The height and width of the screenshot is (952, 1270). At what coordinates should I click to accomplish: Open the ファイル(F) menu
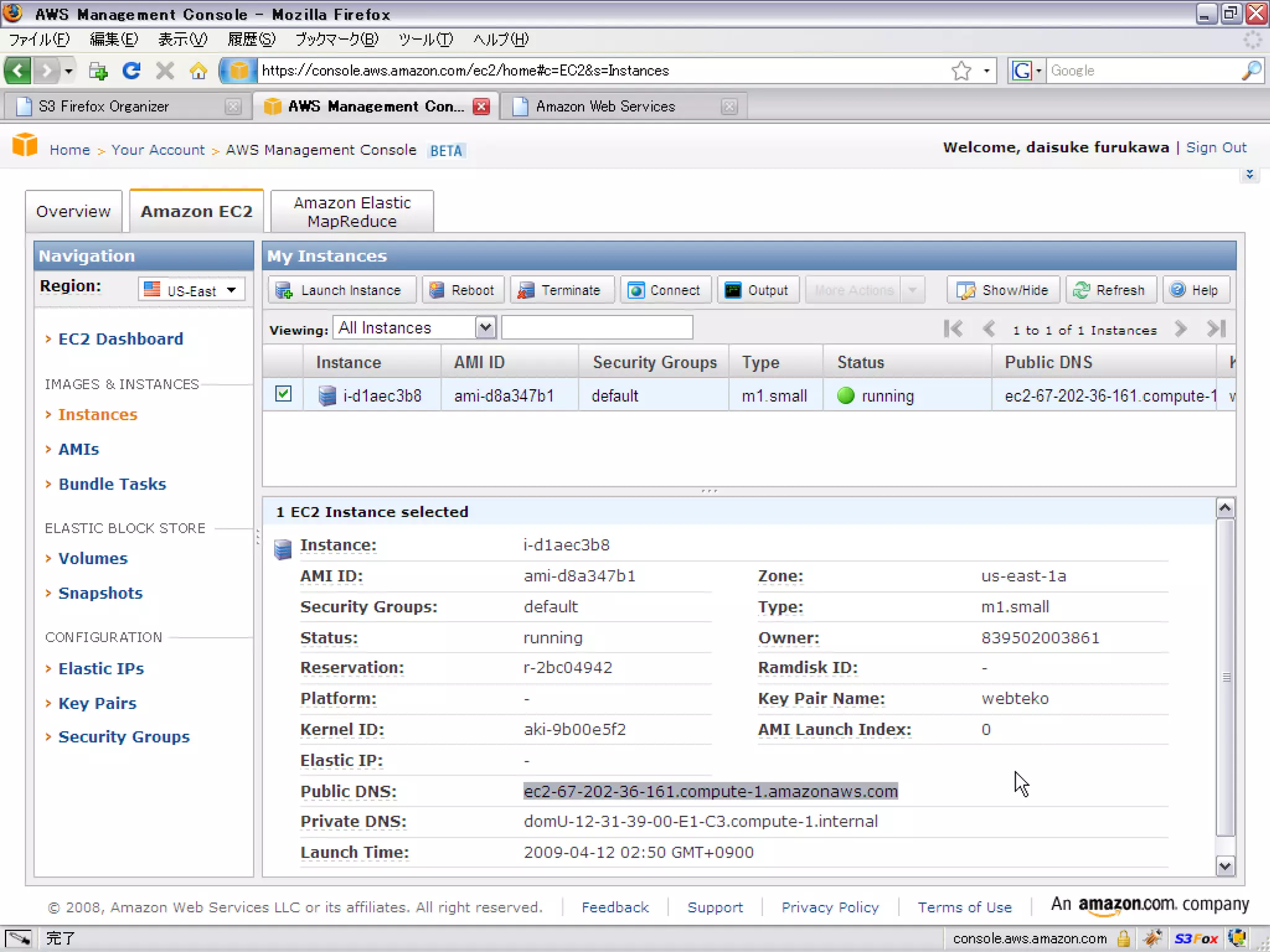coord(39,40)
